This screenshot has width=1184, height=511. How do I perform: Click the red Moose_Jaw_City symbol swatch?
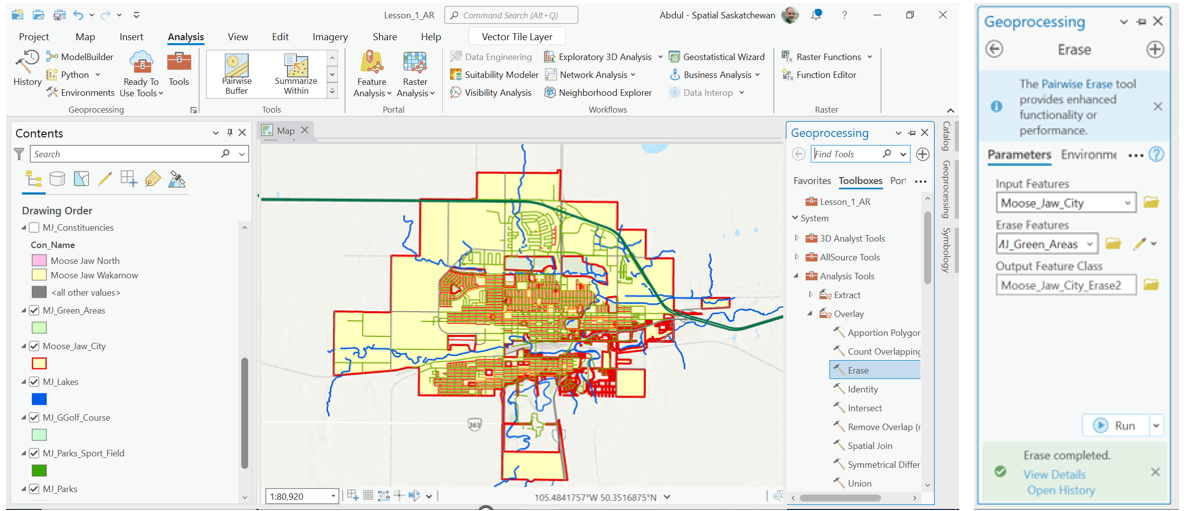coord(39,364)
